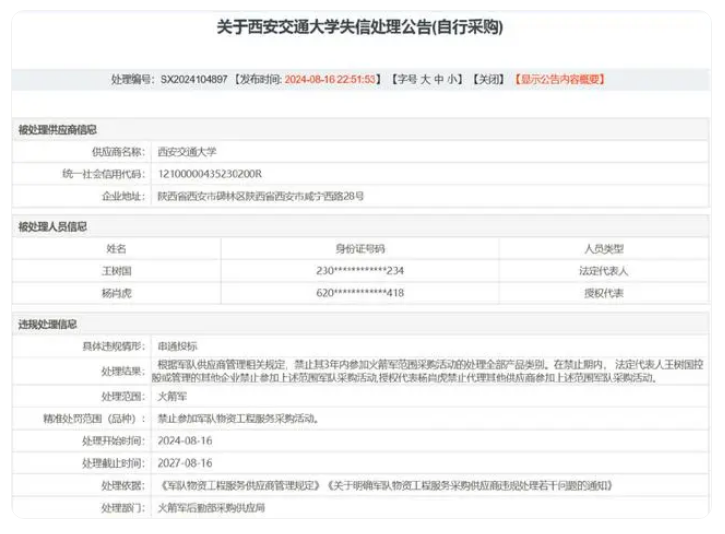Click the red publish time 2024-08-16 22:51:53
725x534 pixels.
click(x=331, y=78)
